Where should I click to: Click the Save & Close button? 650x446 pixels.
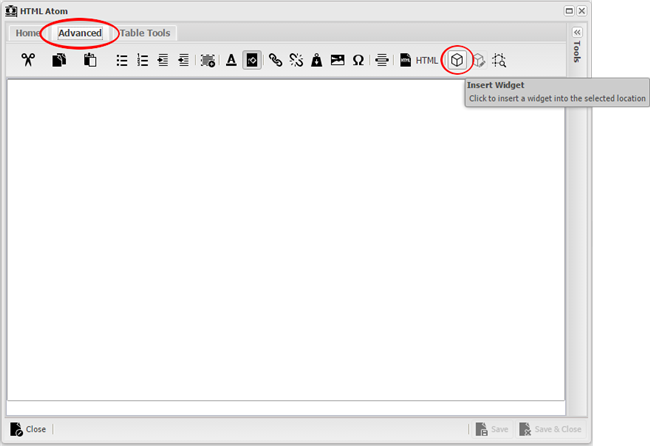(550, 429)
